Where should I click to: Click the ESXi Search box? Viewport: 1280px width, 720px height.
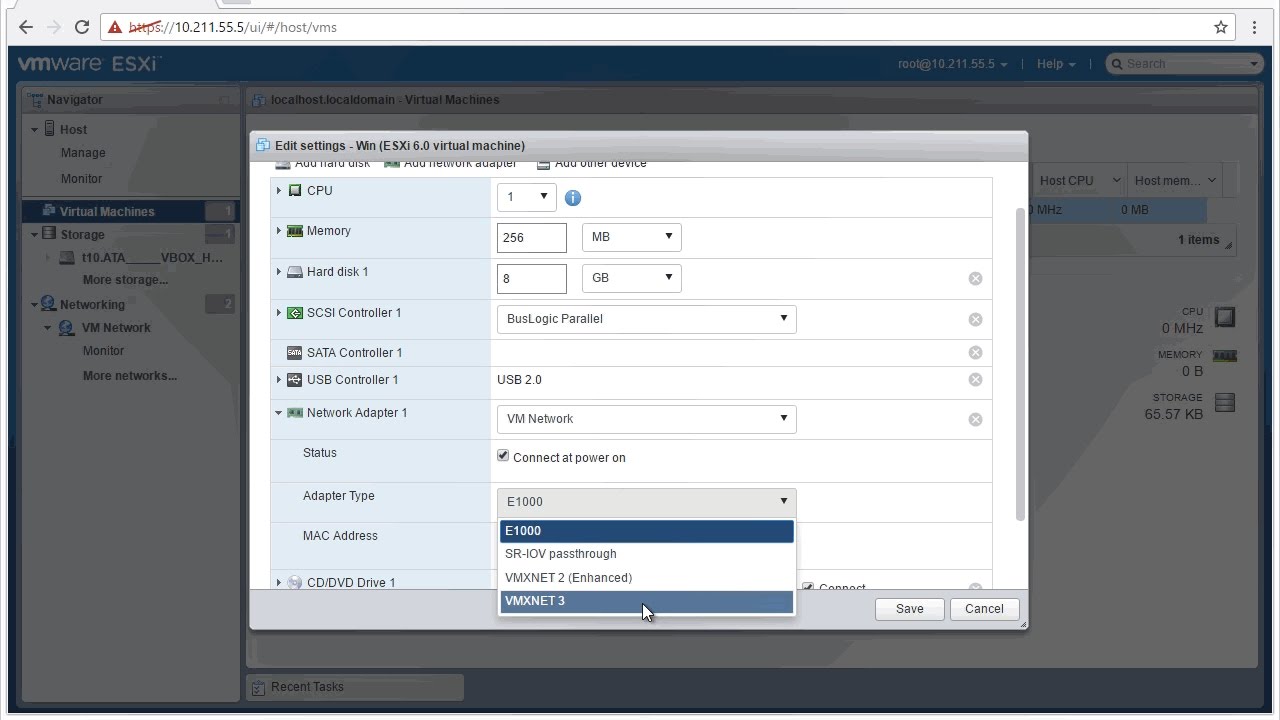click(x=1185, y=64)
